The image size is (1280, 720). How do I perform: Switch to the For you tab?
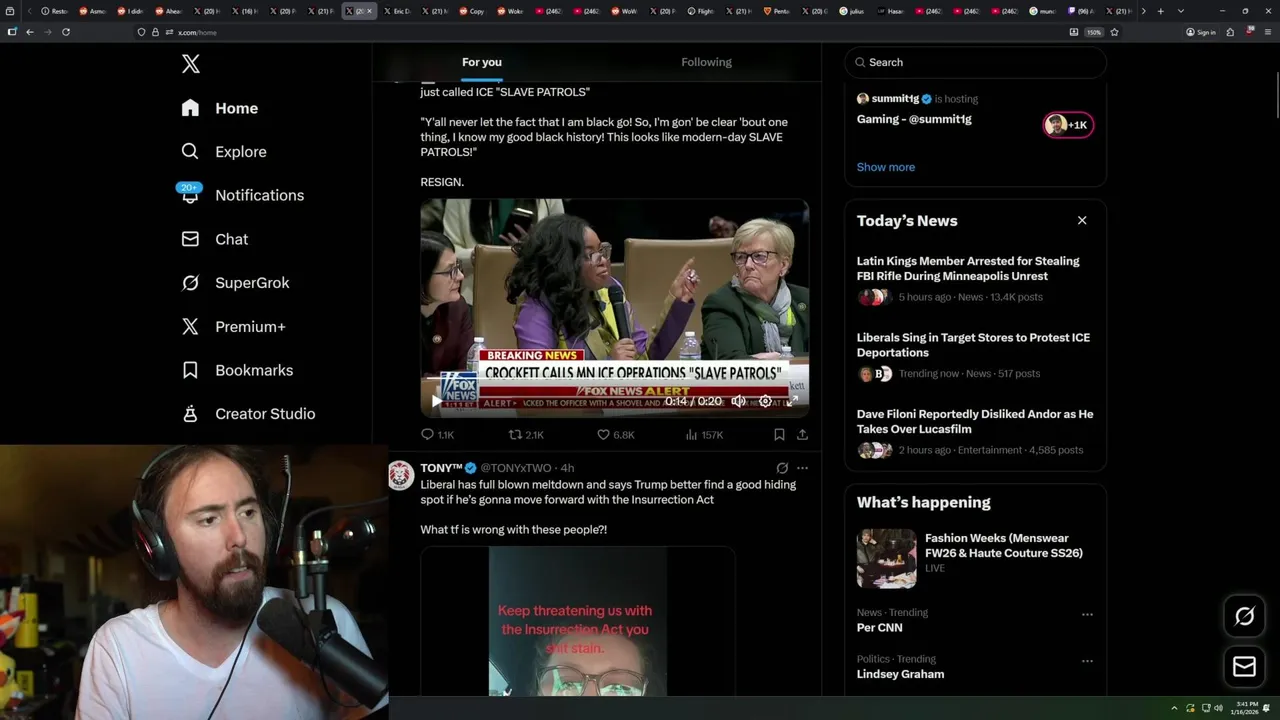pyautogui.click(x=482, y=62)
